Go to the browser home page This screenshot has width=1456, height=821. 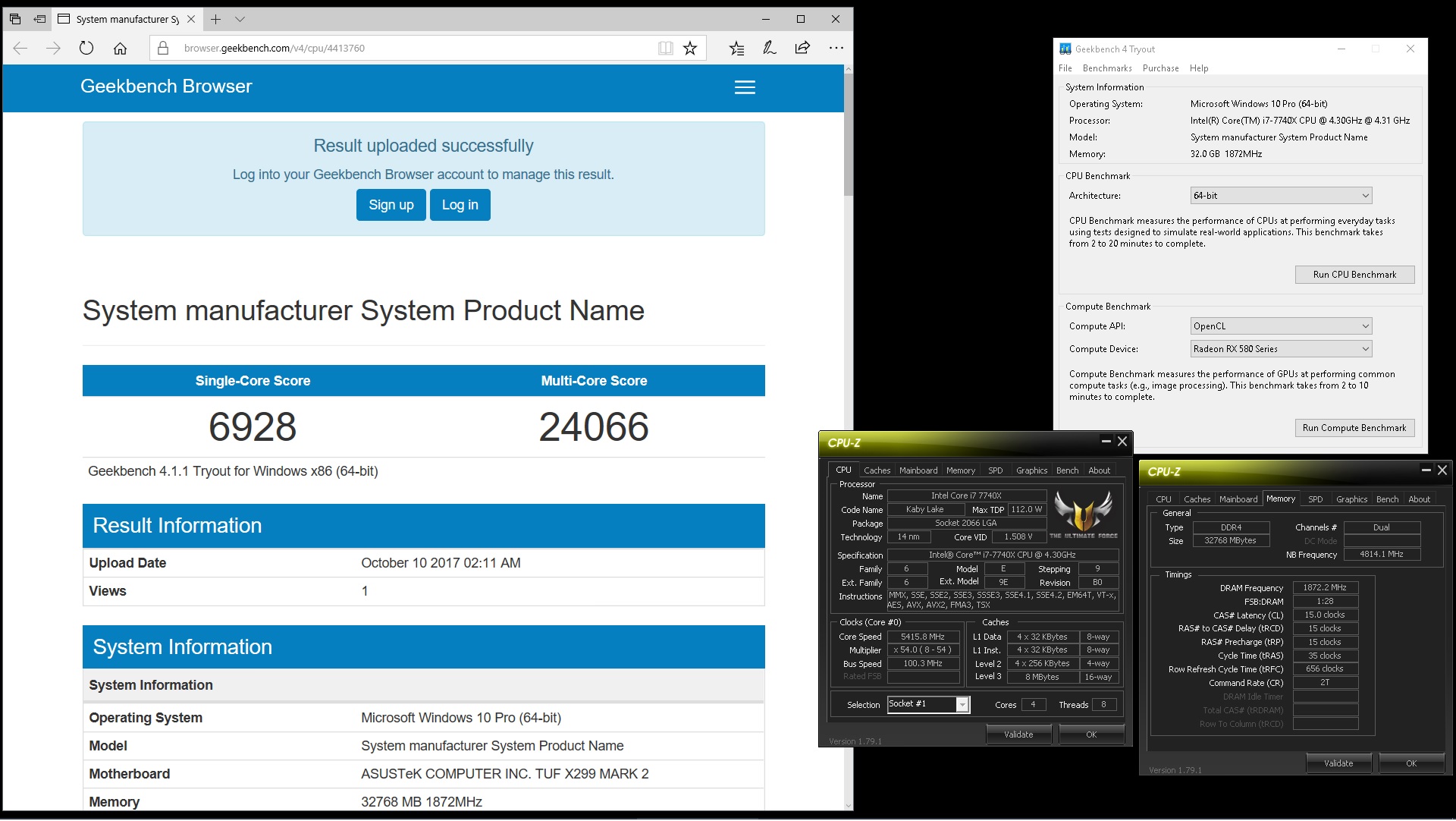[120, 48]
